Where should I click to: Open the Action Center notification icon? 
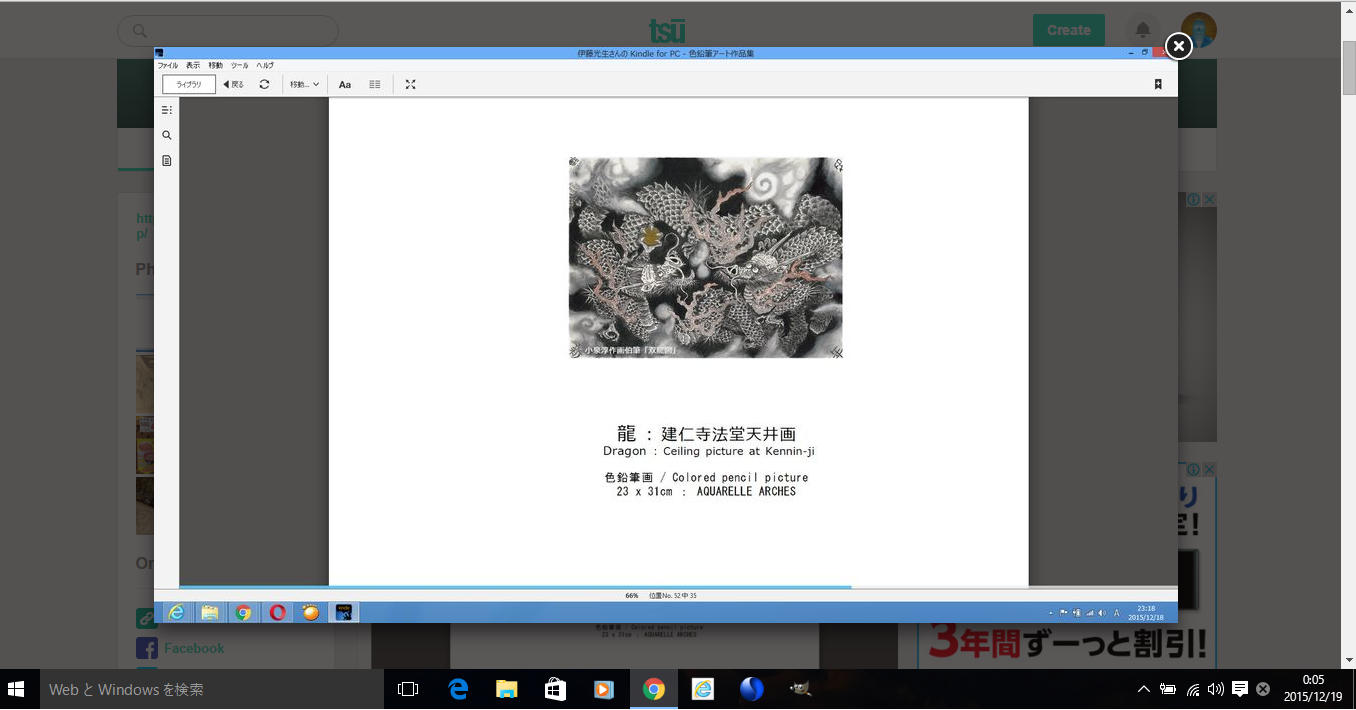[x=1240, y=689]
